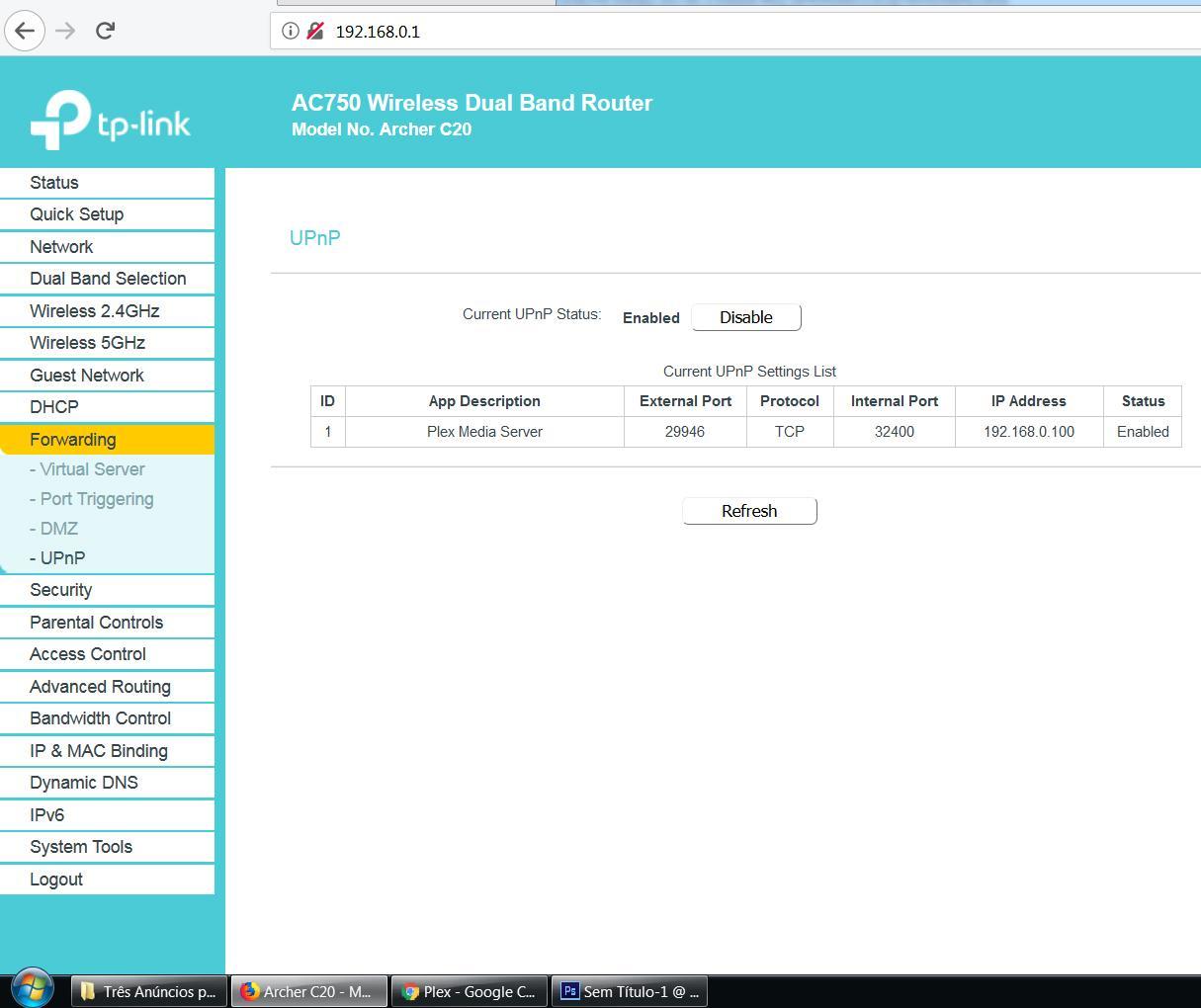
Task: Click the Current UPnP Settings List caption
Action: 749,372
